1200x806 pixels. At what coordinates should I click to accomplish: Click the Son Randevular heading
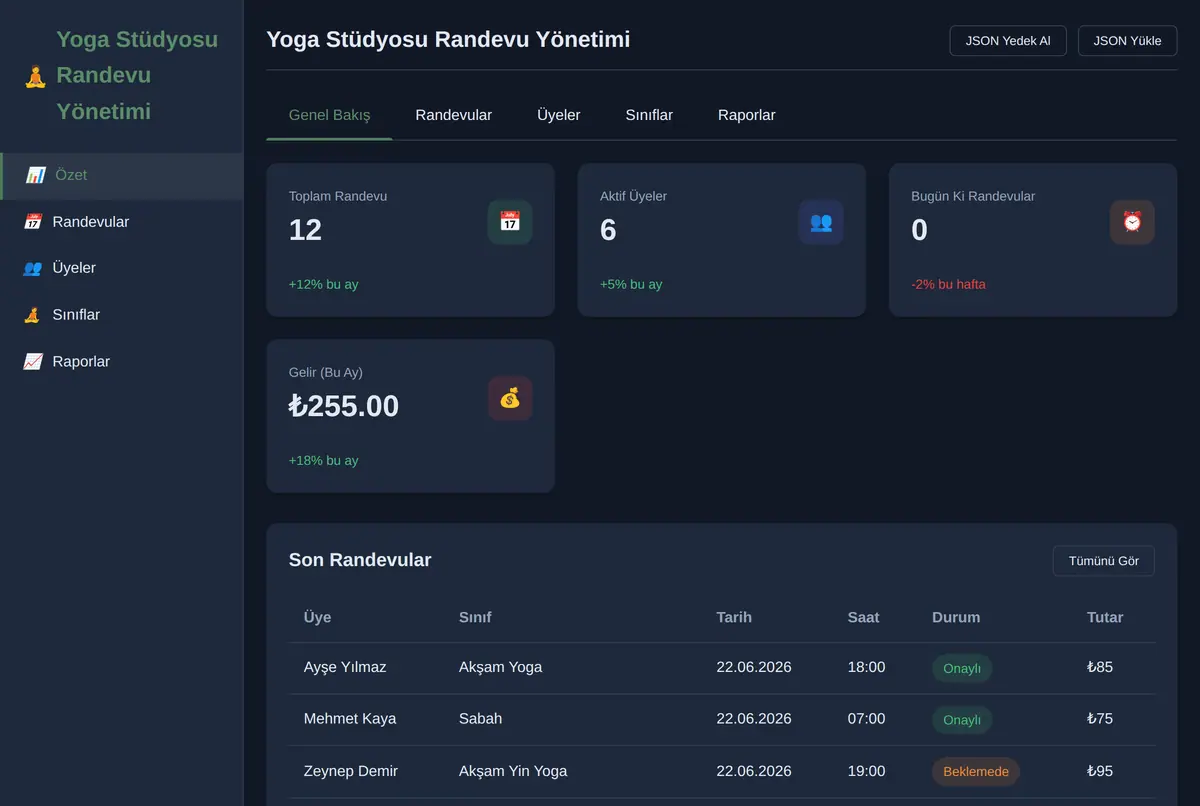click(360, 560)
